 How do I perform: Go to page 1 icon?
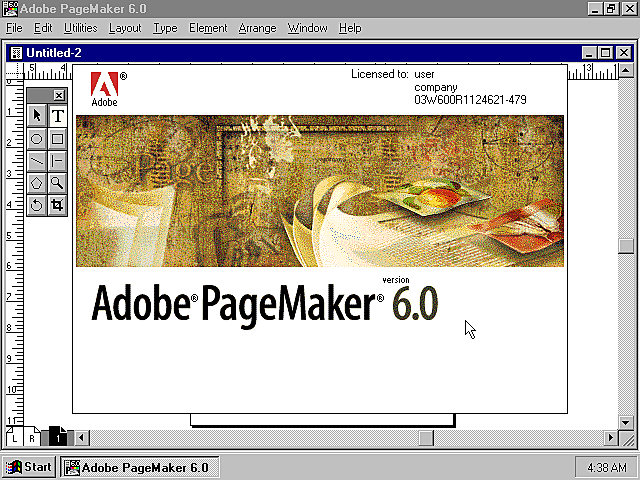tap(58, 437)
